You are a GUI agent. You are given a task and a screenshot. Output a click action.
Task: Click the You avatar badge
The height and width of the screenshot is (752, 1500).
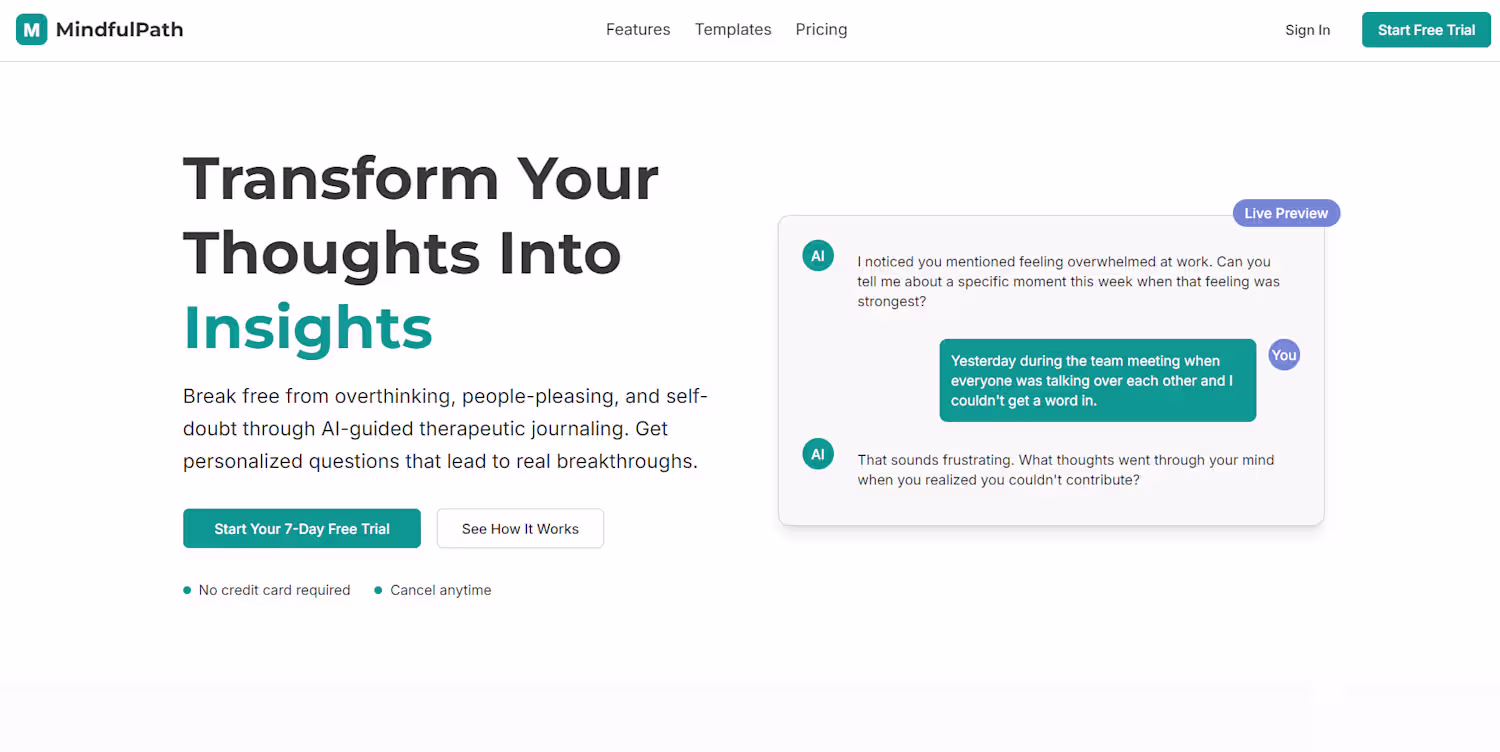click(x=1284, y=355)
